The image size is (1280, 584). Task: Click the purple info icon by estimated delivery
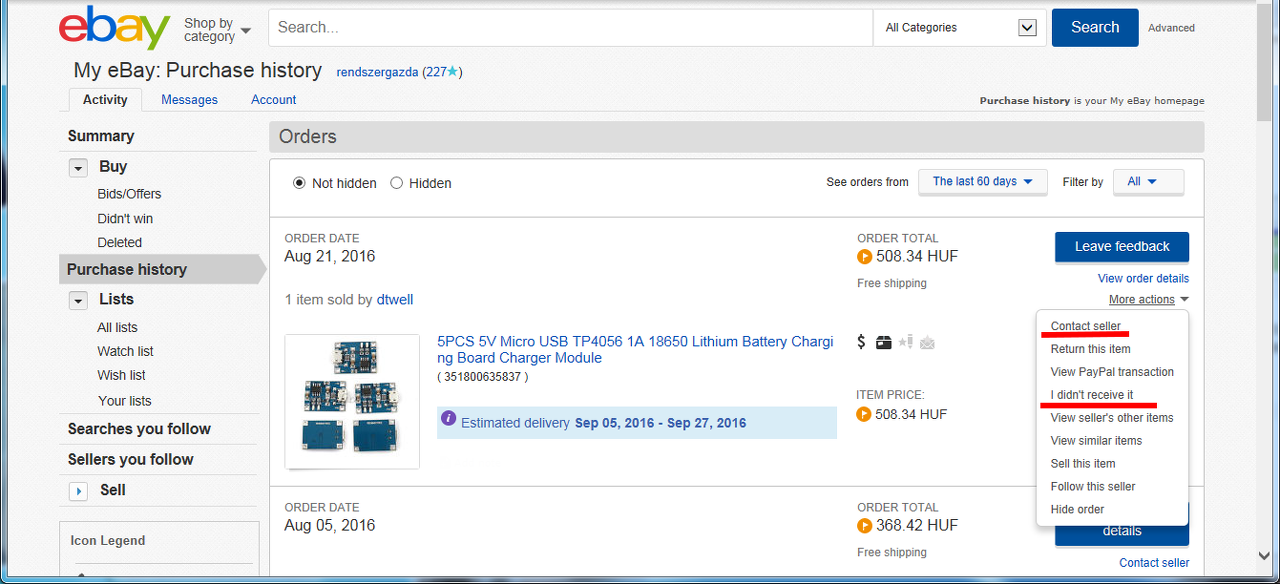coord(449,418)
